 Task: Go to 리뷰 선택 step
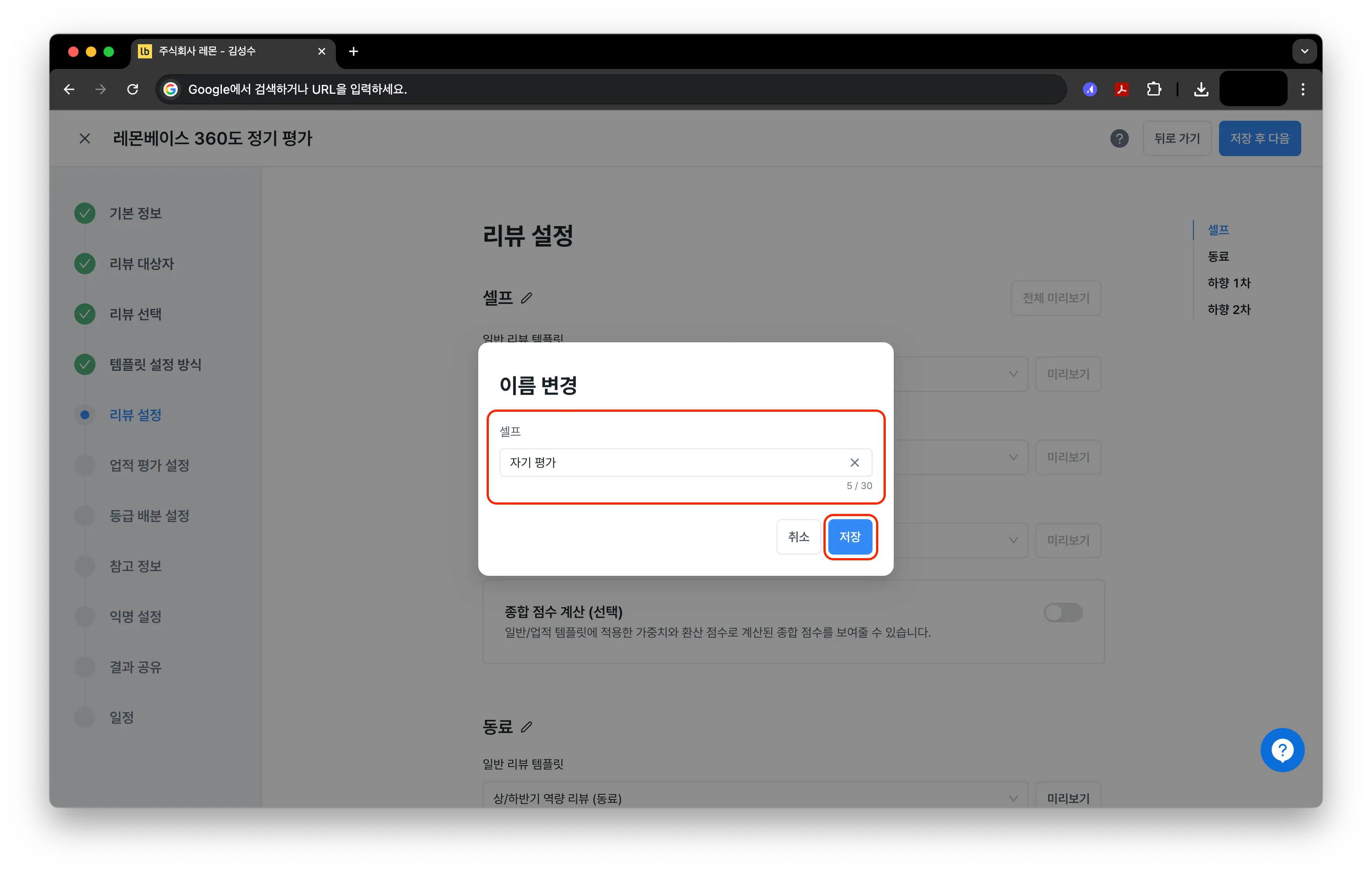click(135, 314)
